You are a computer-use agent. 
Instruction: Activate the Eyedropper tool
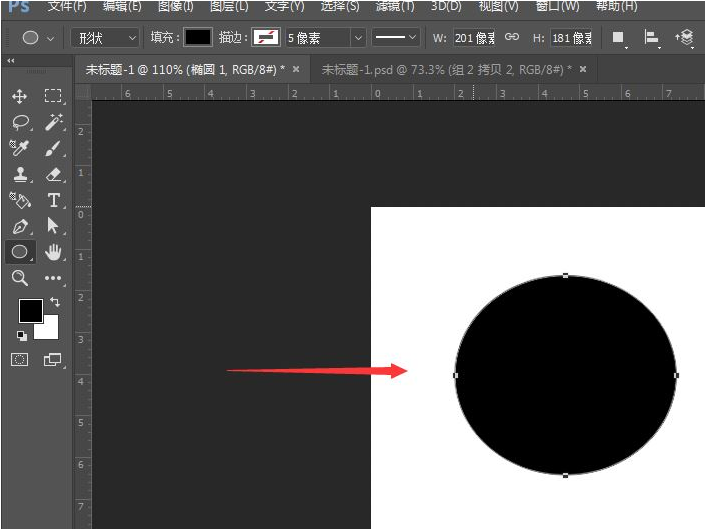[19, 148]
